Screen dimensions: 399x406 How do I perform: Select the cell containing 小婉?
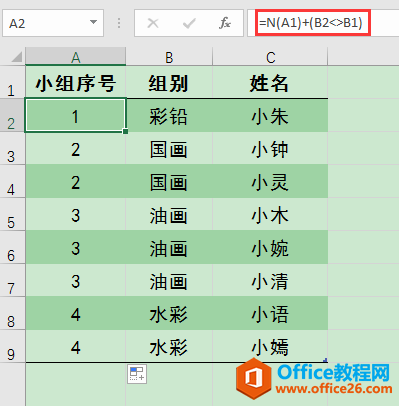click(270, 247)
